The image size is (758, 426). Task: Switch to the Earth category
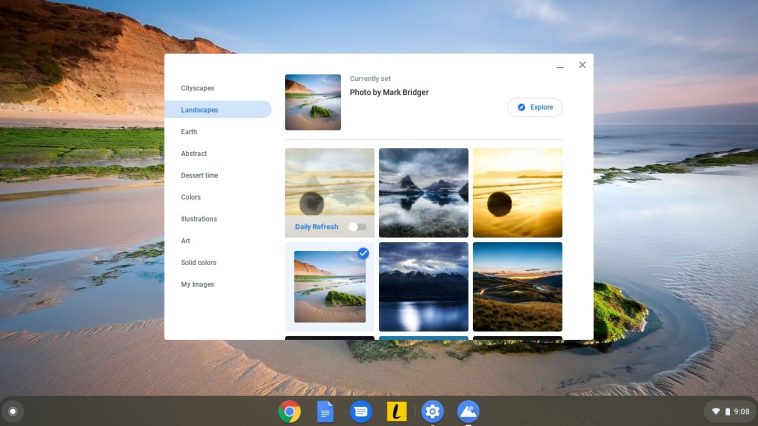click(189, 132)
